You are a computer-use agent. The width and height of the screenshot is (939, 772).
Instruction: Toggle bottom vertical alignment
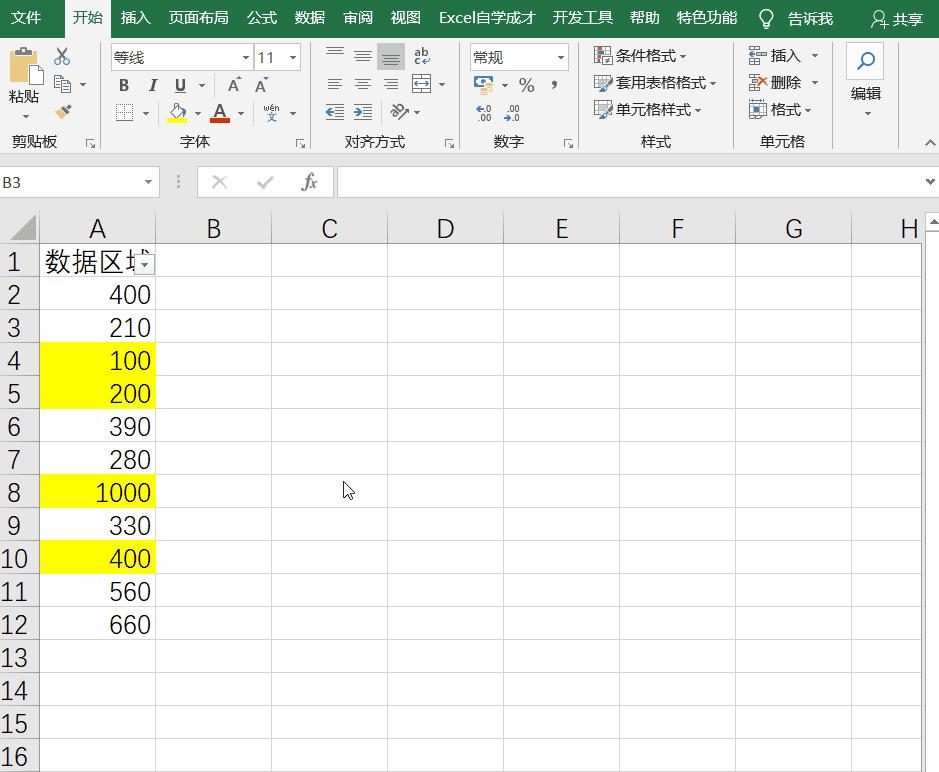click(390, 57)
